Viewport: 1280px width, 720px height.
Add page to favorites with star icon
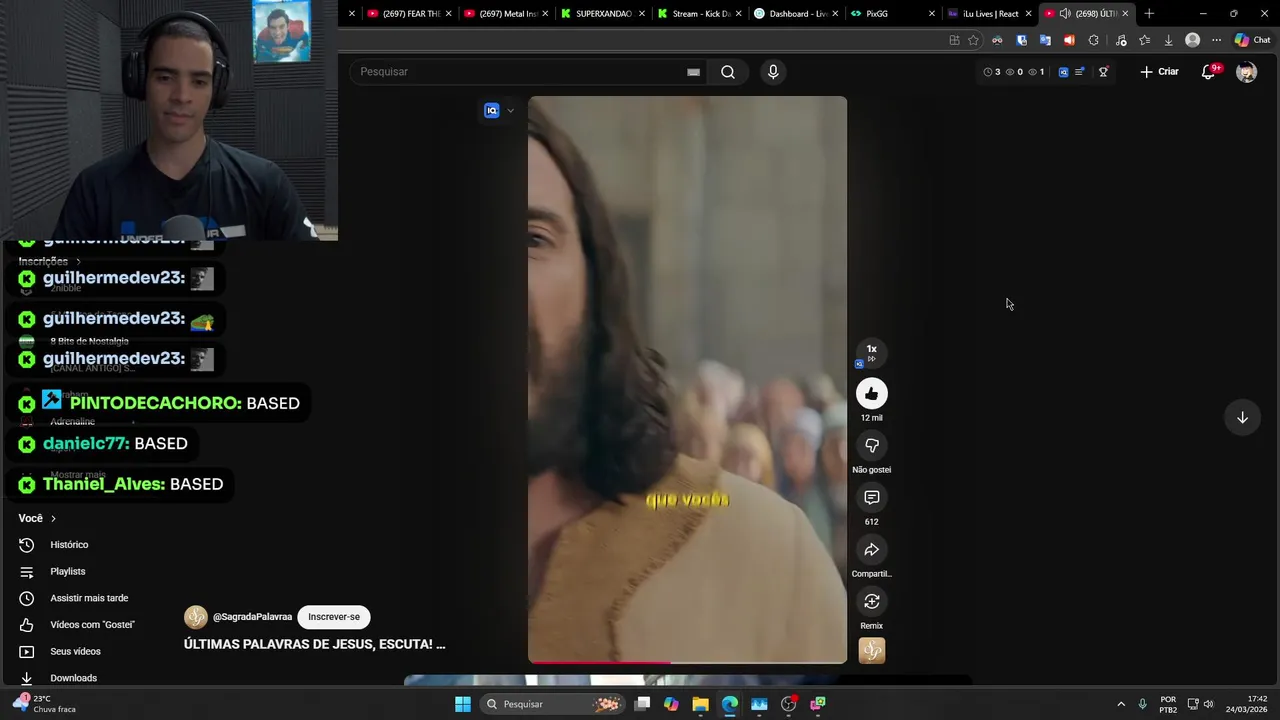[x=973, y=41]
